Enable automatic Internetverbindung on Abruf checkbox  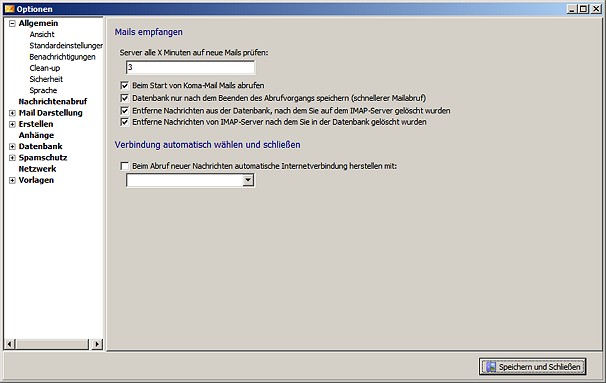(124, 166)
